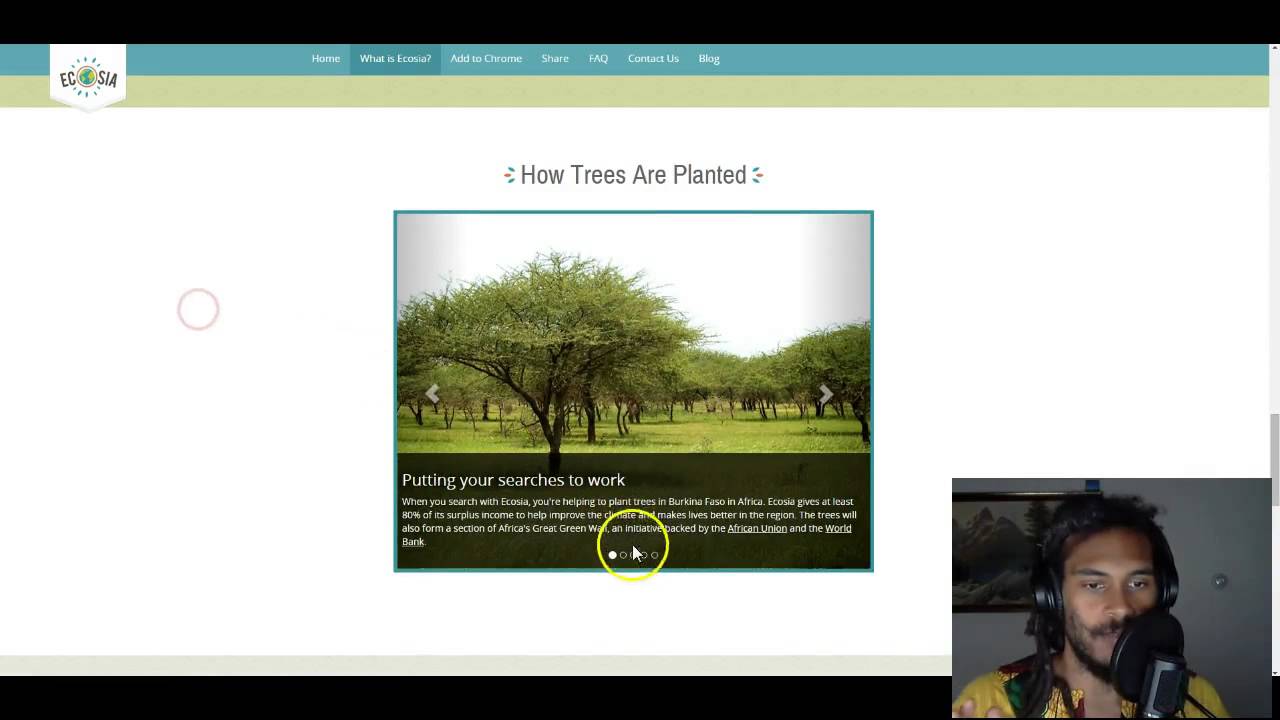This screenshot has height=720, width=1280.
Task: Click the How Trees Are Planted heading
Action: 633,175
